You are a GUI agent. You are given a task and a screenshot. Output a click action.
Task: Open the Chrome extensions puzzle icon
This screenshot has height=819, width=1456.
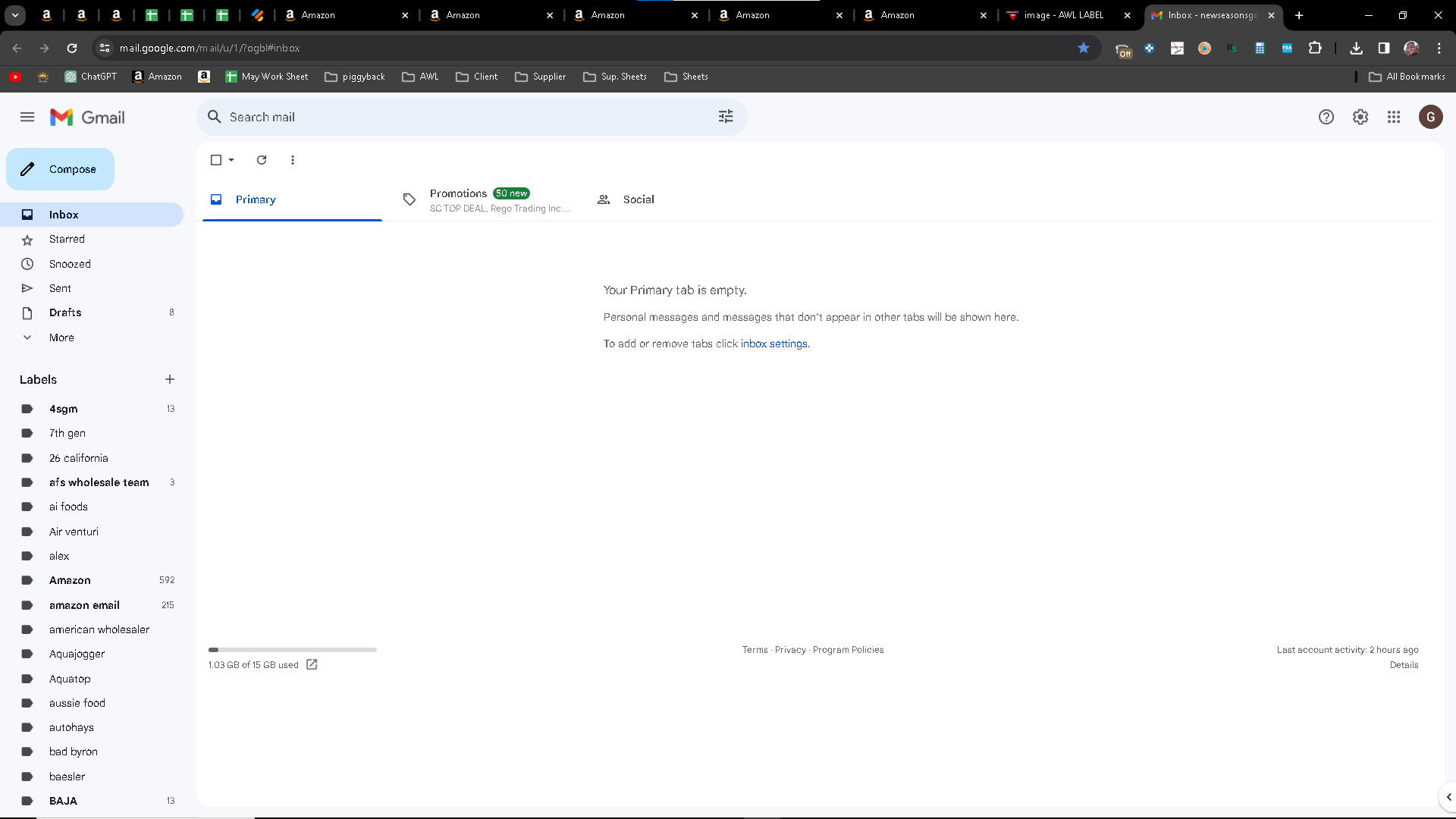[x=1315, y=48]
